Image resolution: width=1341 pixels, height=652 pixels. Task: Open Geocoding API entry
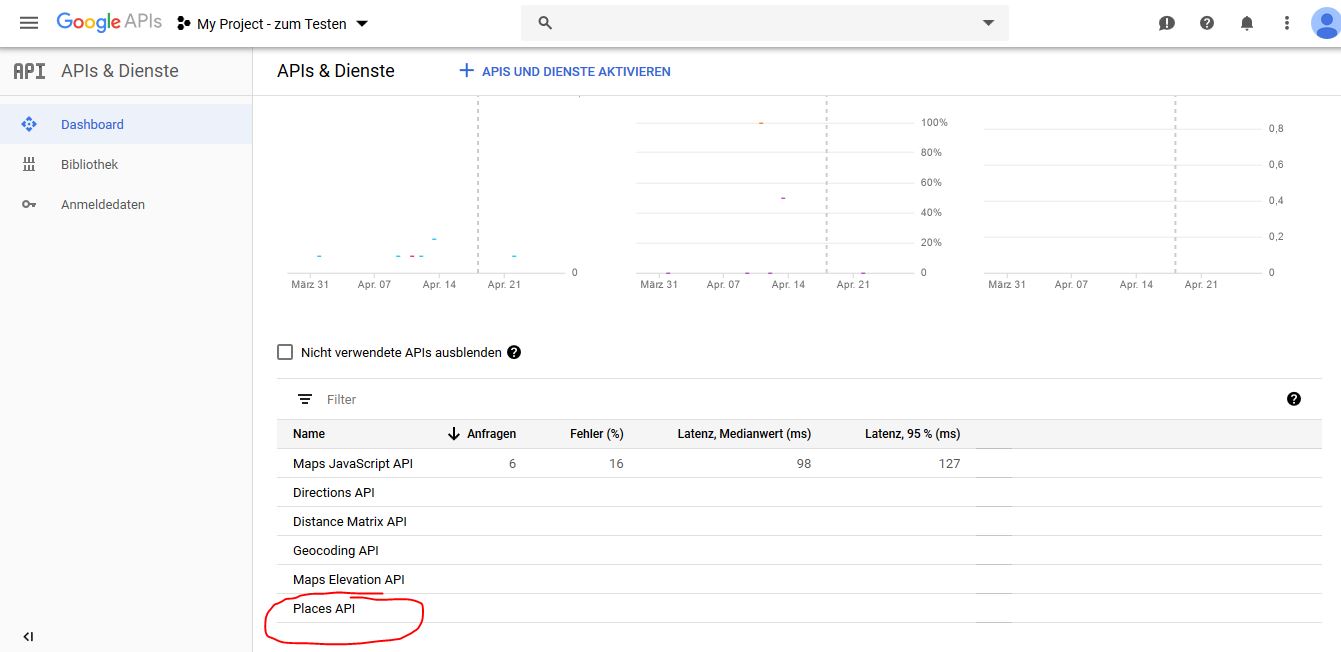click(x=336, y=550)
